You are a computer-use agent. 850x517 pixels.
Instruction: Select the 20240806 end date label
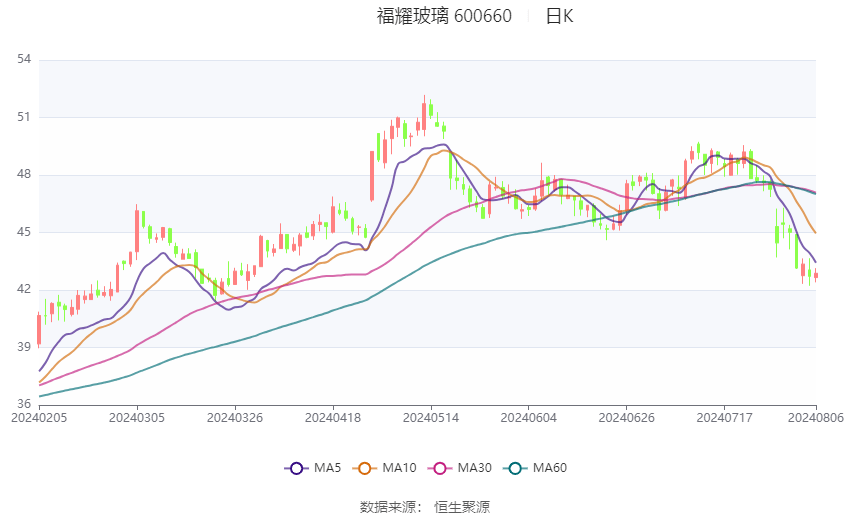815,417
